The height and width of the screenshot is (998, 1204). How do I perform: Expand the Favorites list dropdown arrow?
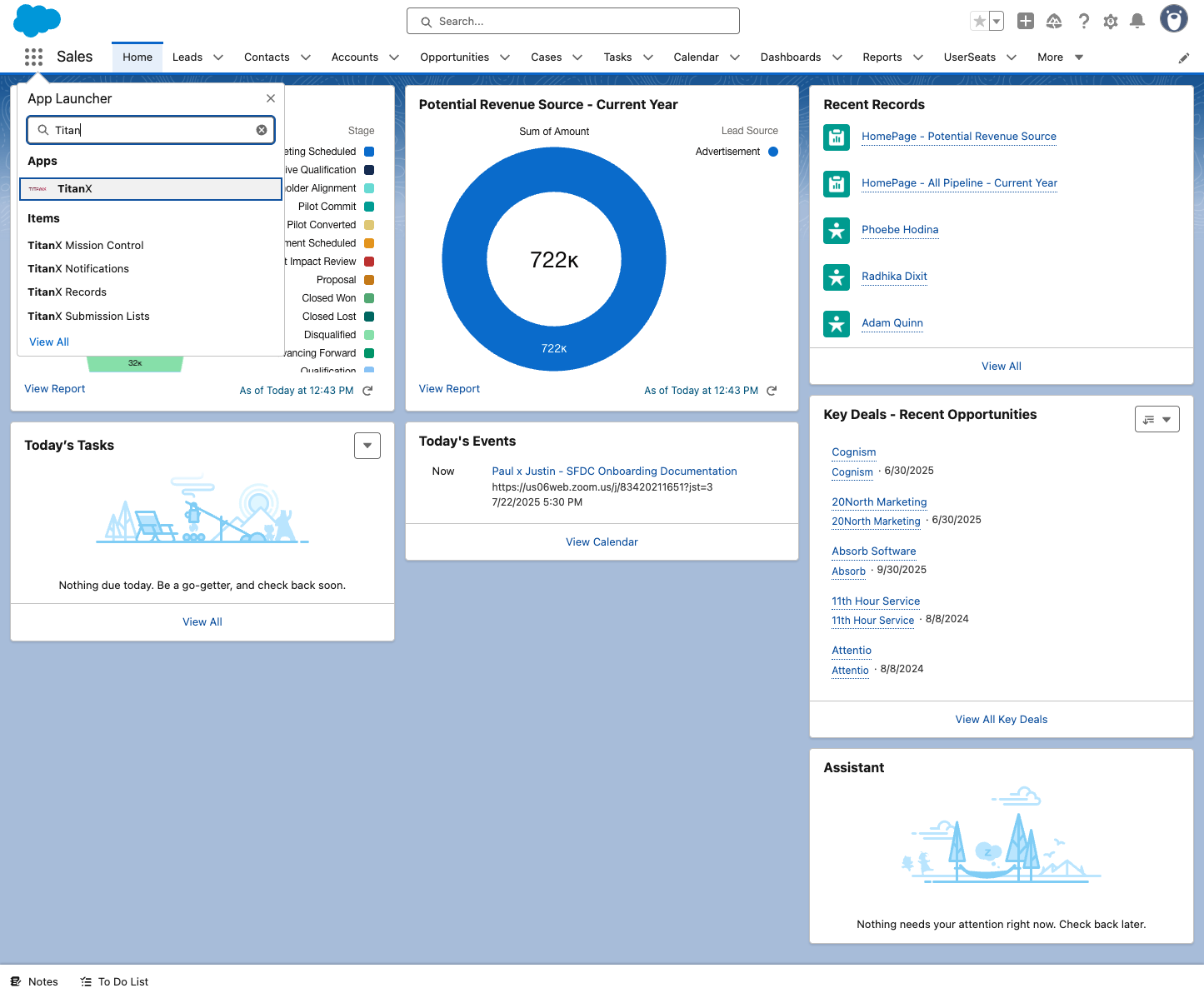point(997,22)
